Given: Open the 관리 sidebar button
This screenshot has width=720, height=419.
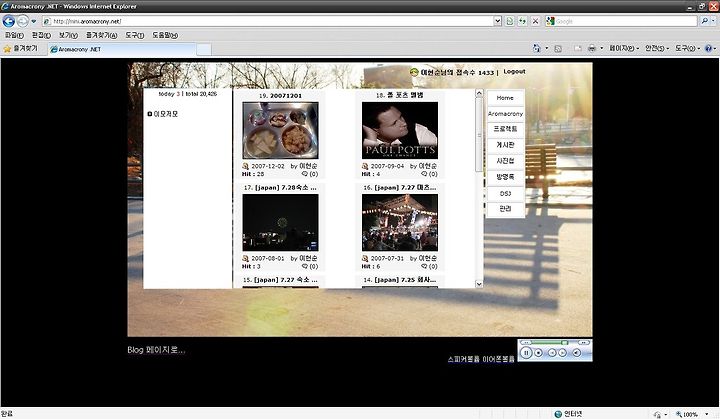Looking at the screenshot, I should [505, 209].
